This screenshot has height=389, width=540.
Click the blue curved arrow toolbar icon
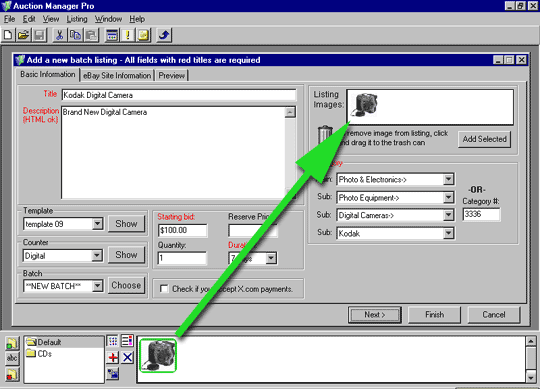pos(164,35)
